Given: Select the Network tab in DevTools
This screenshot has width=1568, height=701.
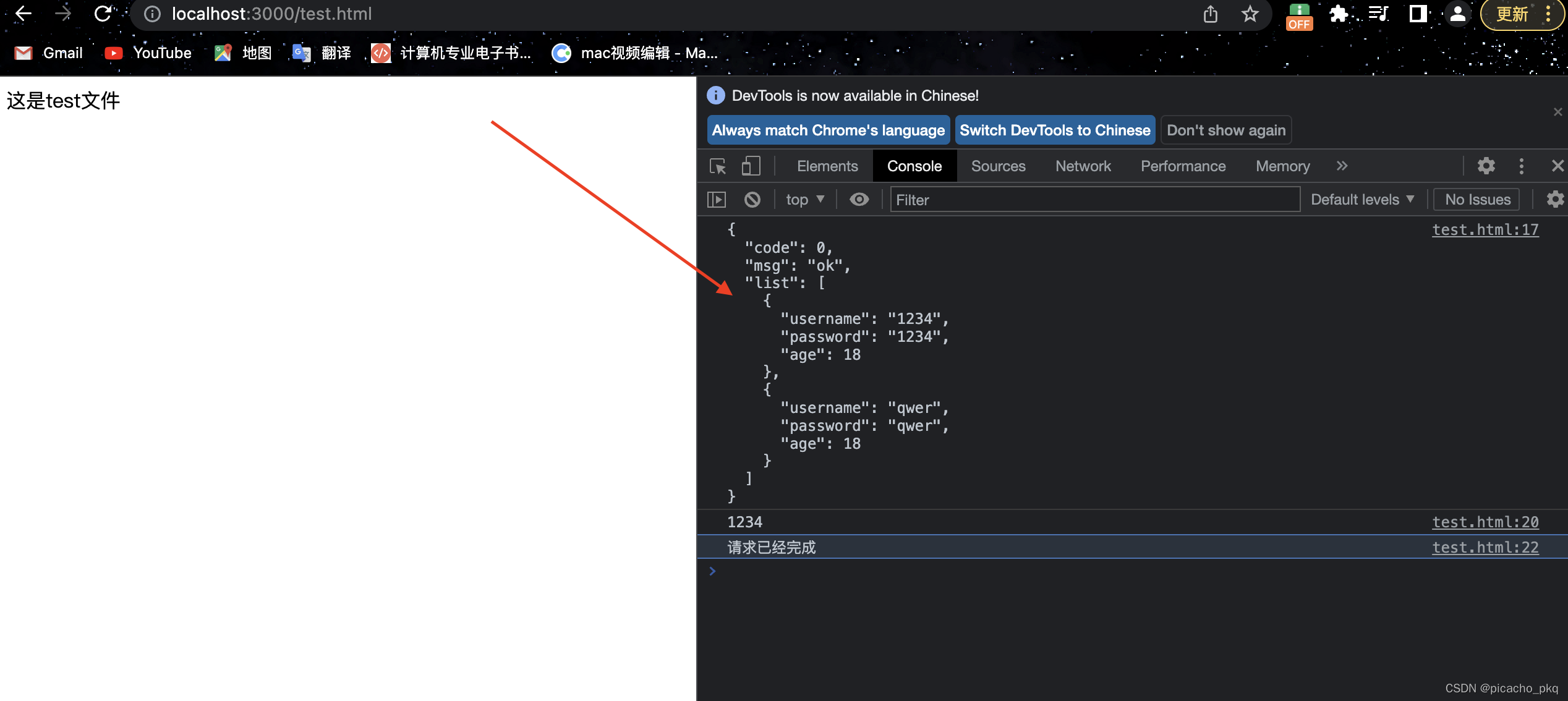Looking at the screenshot, I should (x=1084, y=166).
